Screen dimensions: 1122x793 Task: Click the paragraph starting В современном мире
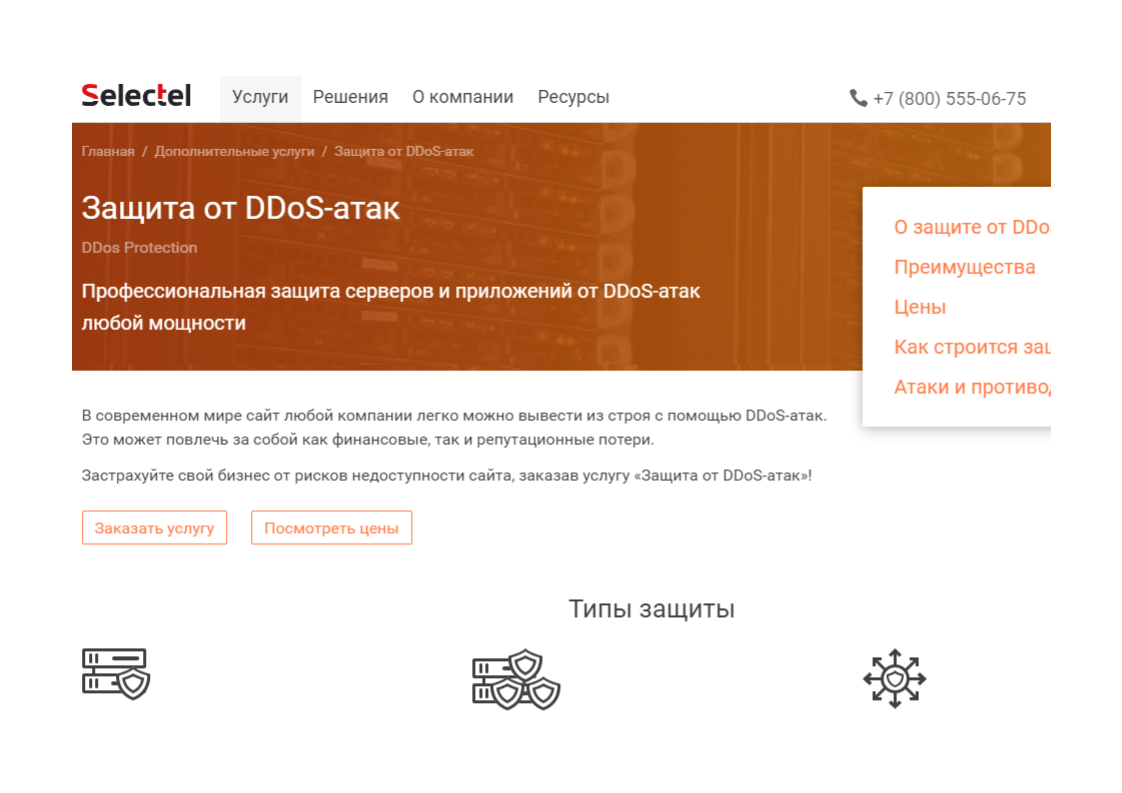click(x=454, y=427)
